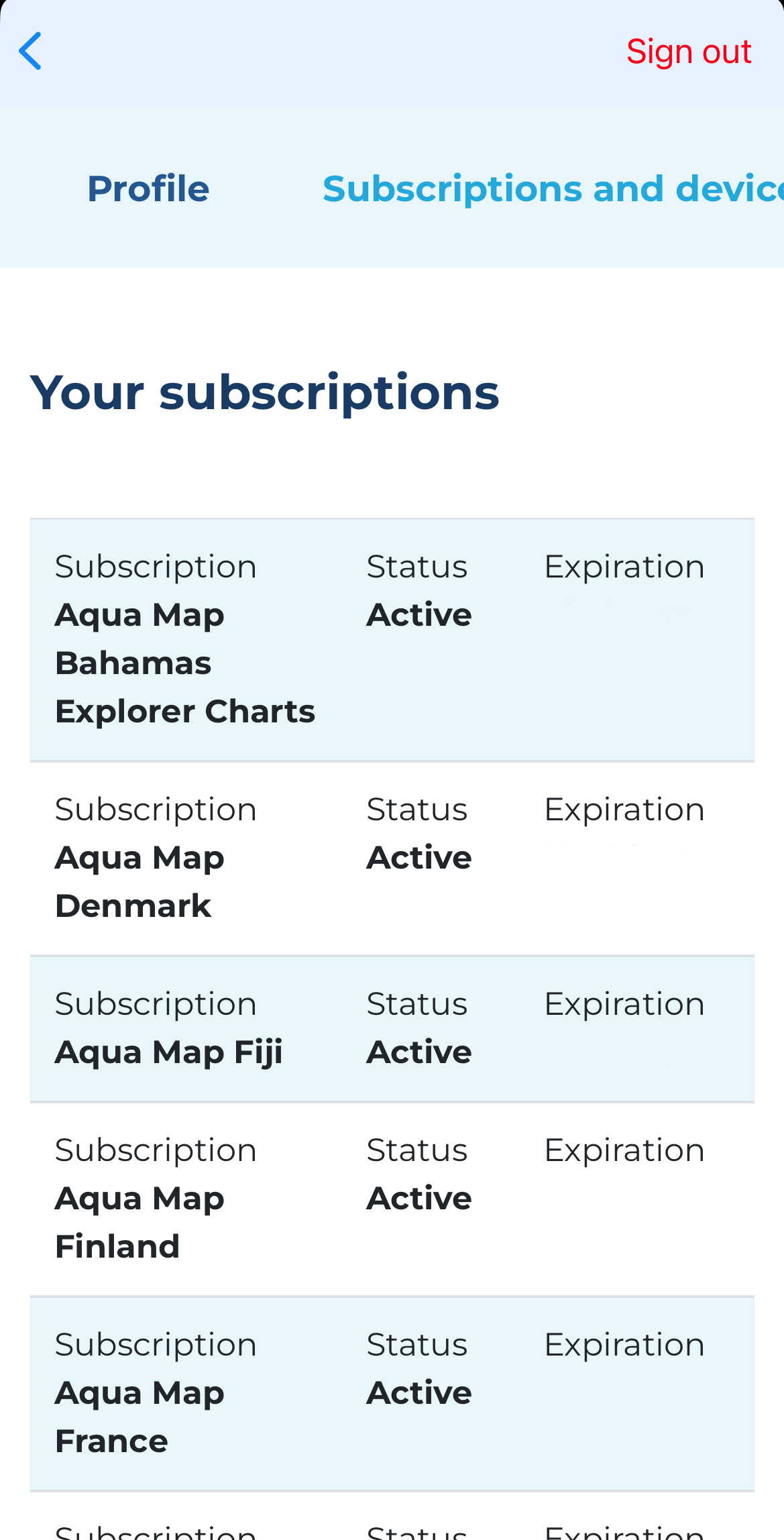This screenshot has width=784, height=1540.
Task: Click Expiration label in Fiji row
Action: (x=624, y=1005)
